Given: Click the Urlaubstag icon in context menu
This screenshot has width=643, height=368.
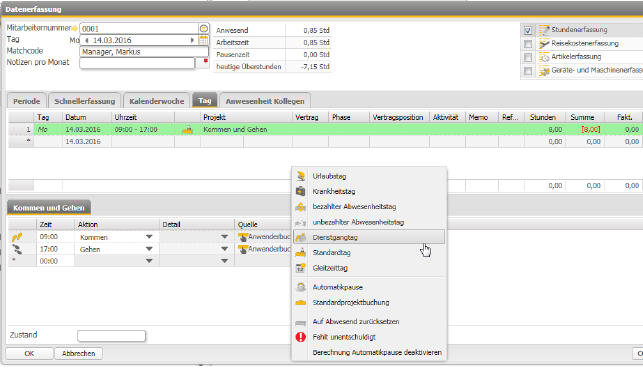Looking at the screenshot, I should tap(301, 176).
